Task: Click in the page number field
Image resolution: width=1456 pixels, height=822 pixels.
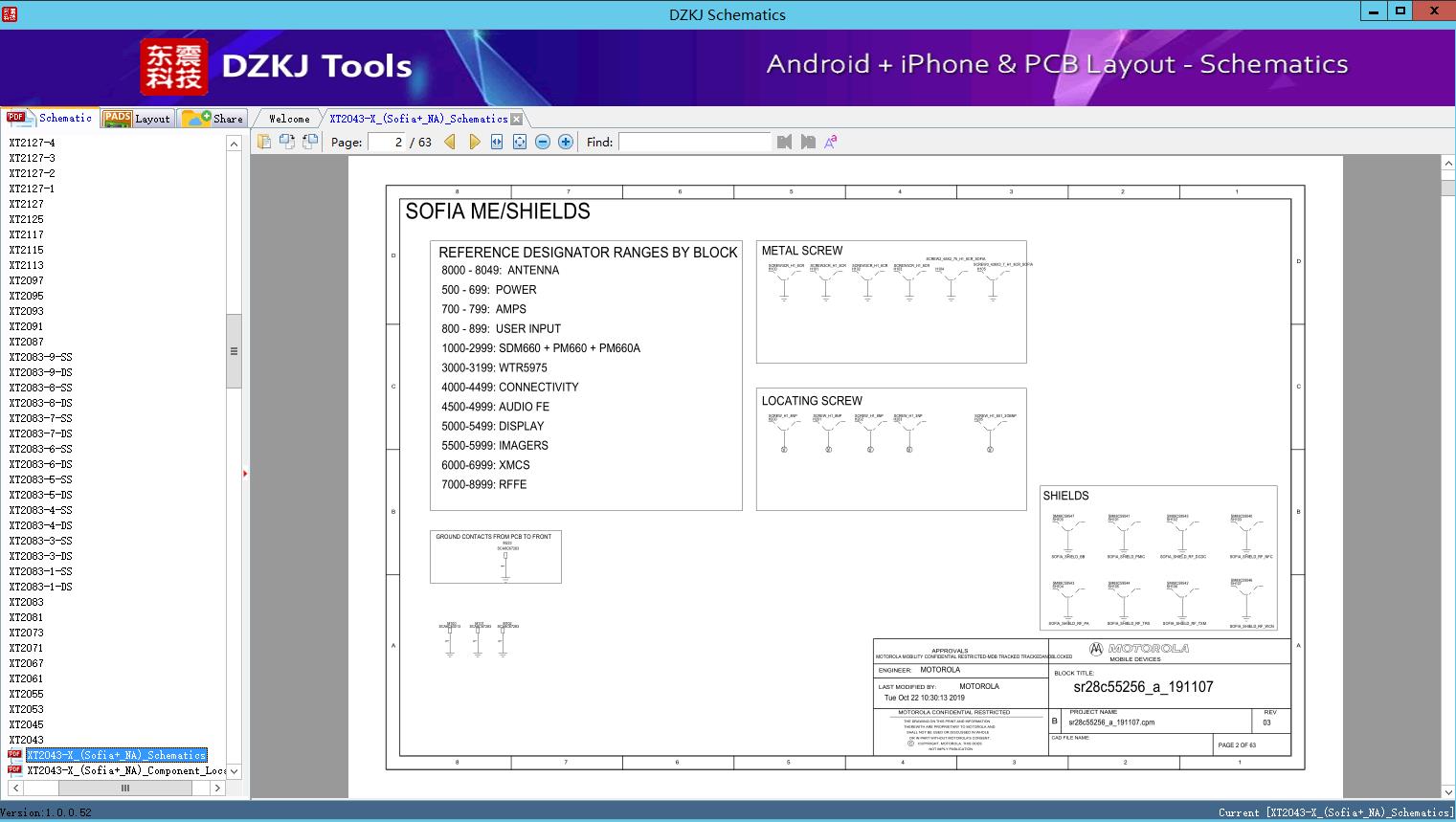Action: (x=389, y=142)
